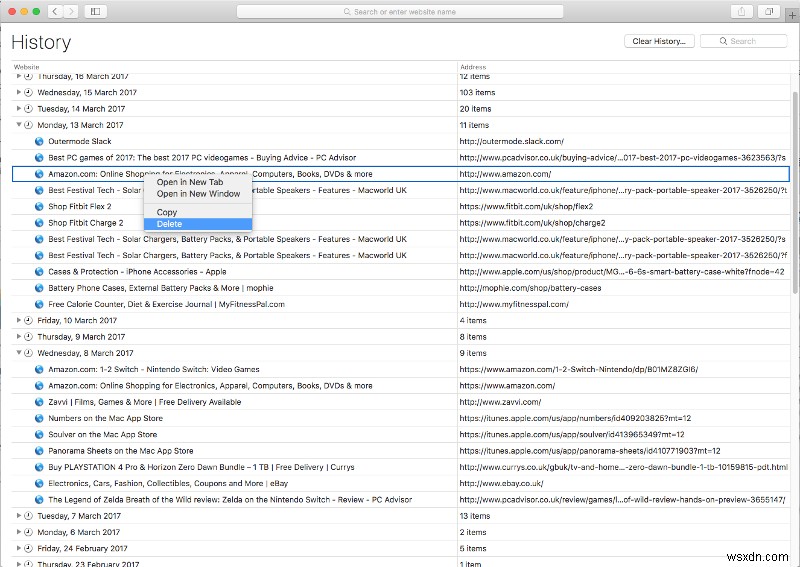The height and width of the screenshot is (567, 800).
Task: Select Battery Phone Cases mophie row title
Action: [x=161, y=288]
